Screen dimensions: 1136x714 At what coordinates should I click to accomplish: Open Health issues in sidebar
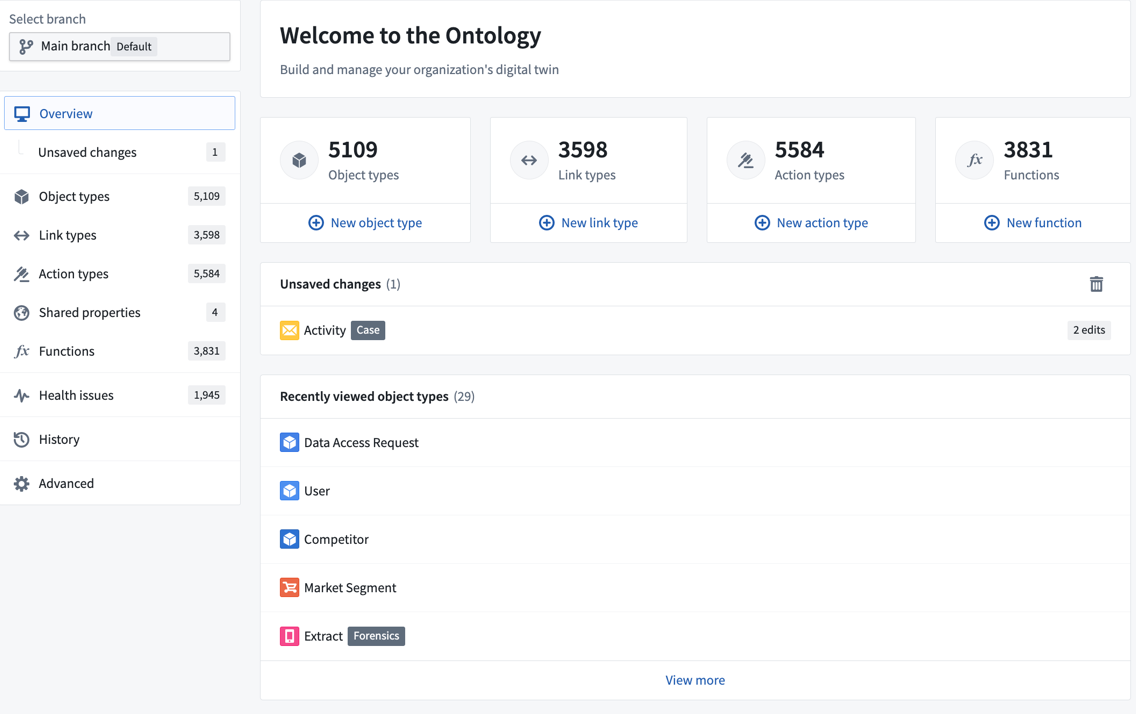[76, 395]
